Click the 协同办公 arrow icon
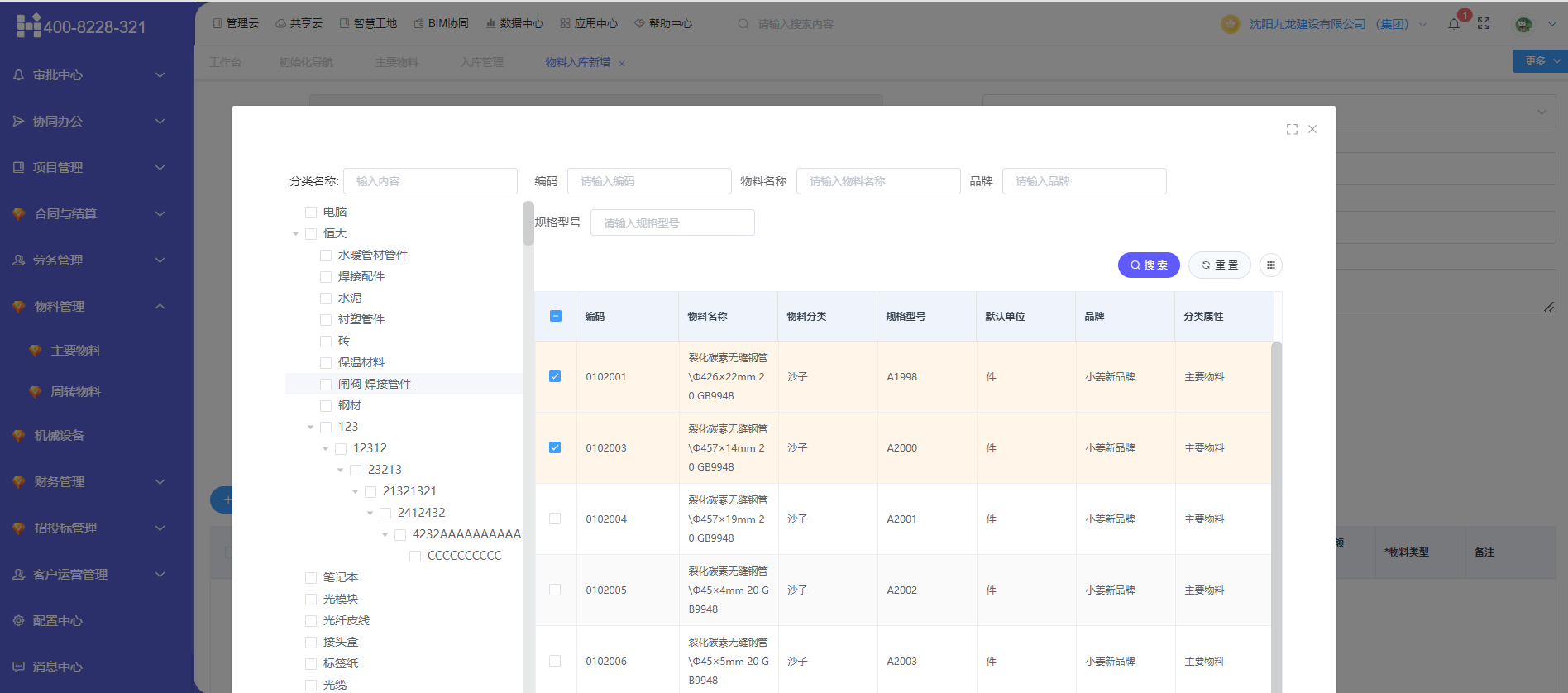Screen dimensions: 1568x693 [x=19, y=121]
